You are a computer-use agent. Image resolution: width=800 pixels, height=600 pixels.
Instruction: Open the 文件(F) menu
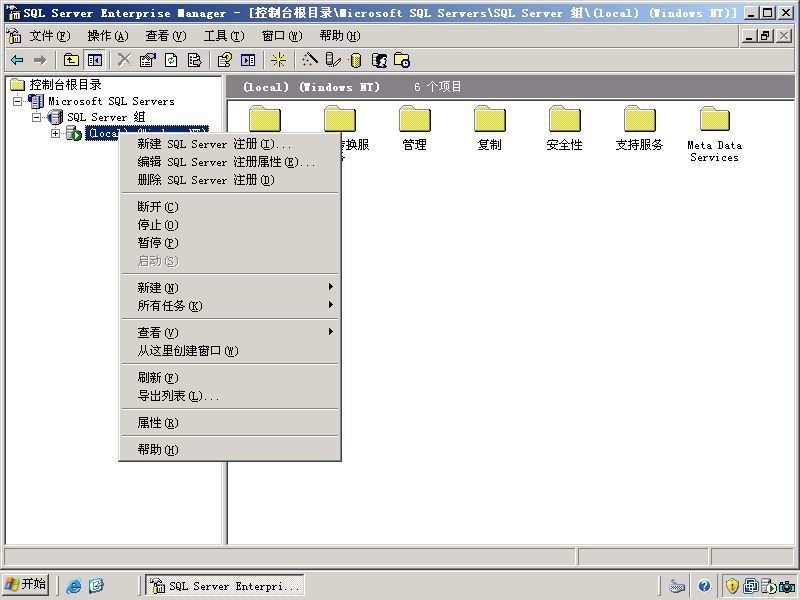tap(49, 36)
